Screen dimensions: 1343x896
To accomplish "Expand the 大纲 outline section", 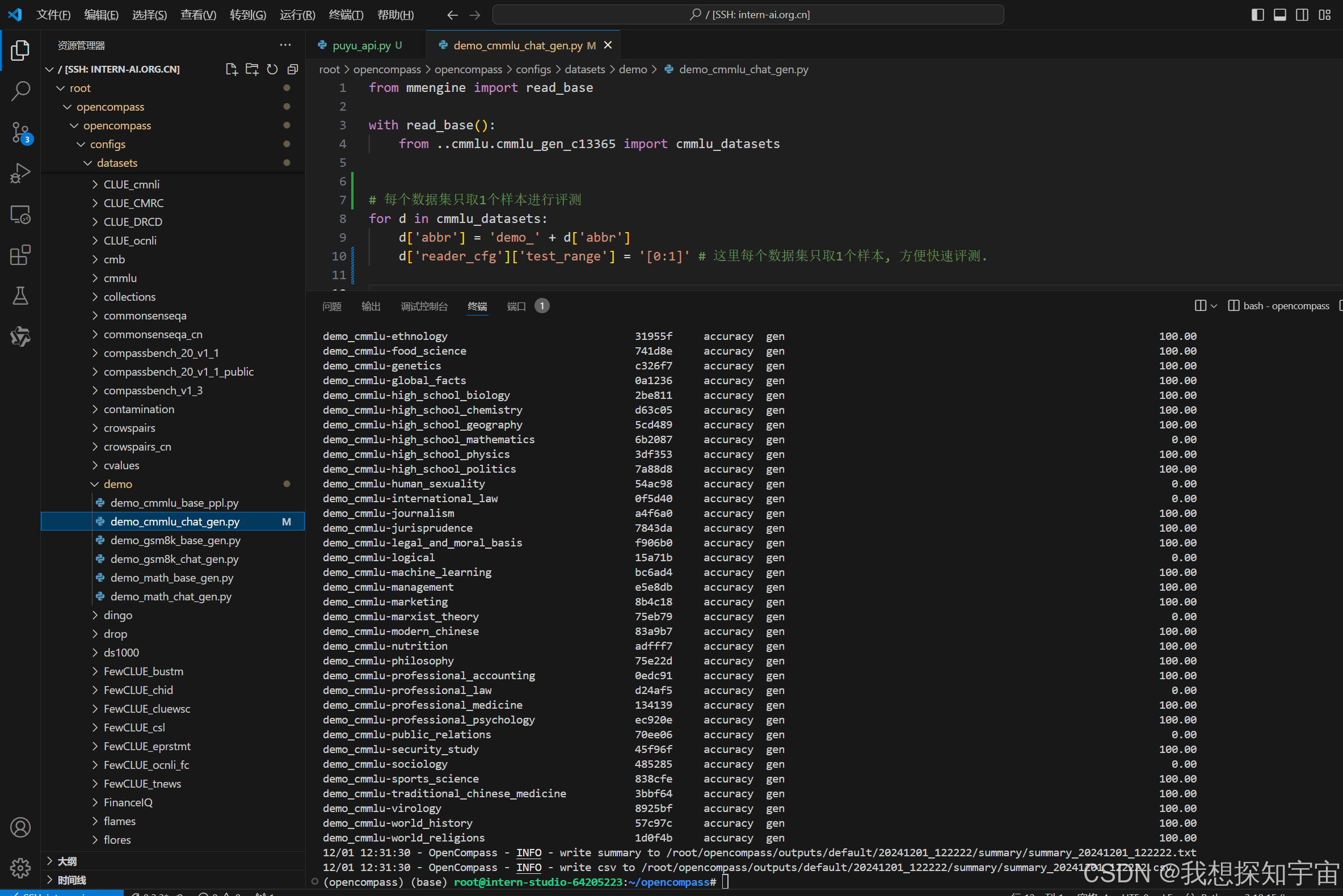I will [67, 861].
